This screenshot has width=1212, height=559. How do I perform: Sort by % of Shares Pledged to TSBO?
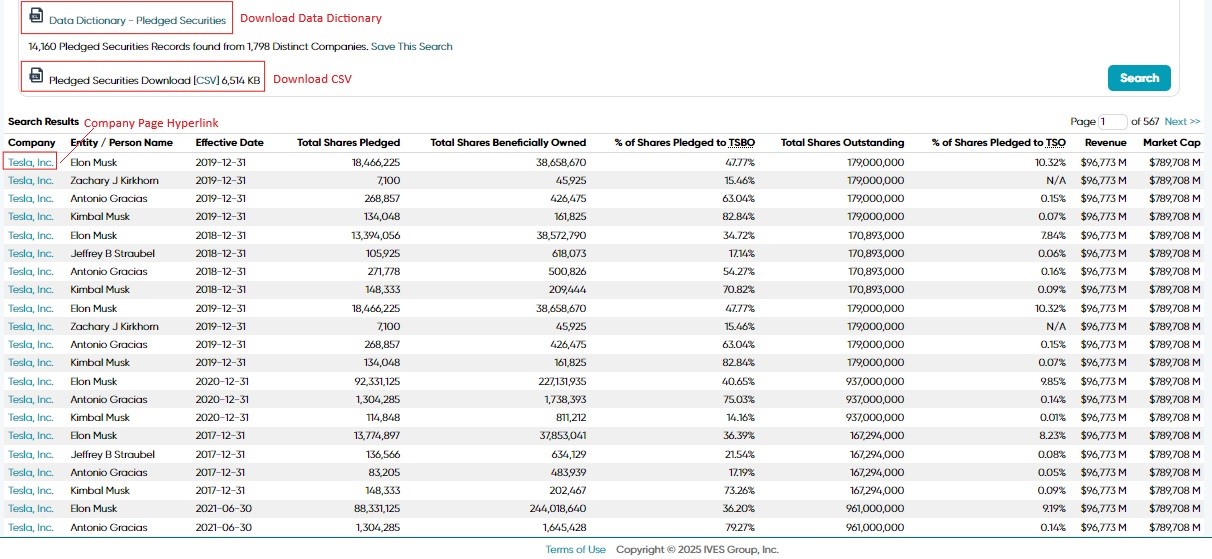[684, 143]
